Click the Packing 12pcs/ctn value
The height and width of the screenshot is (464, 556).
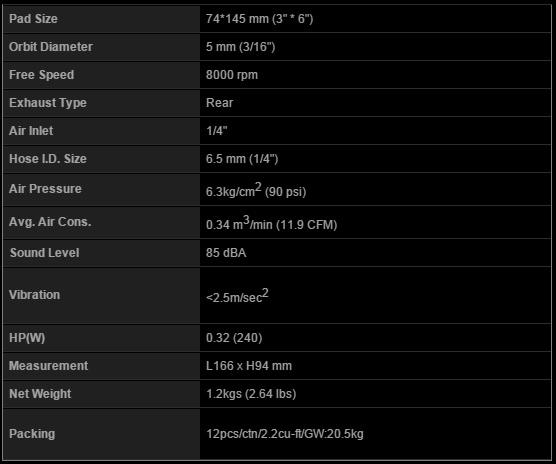[x=285, y=434]
